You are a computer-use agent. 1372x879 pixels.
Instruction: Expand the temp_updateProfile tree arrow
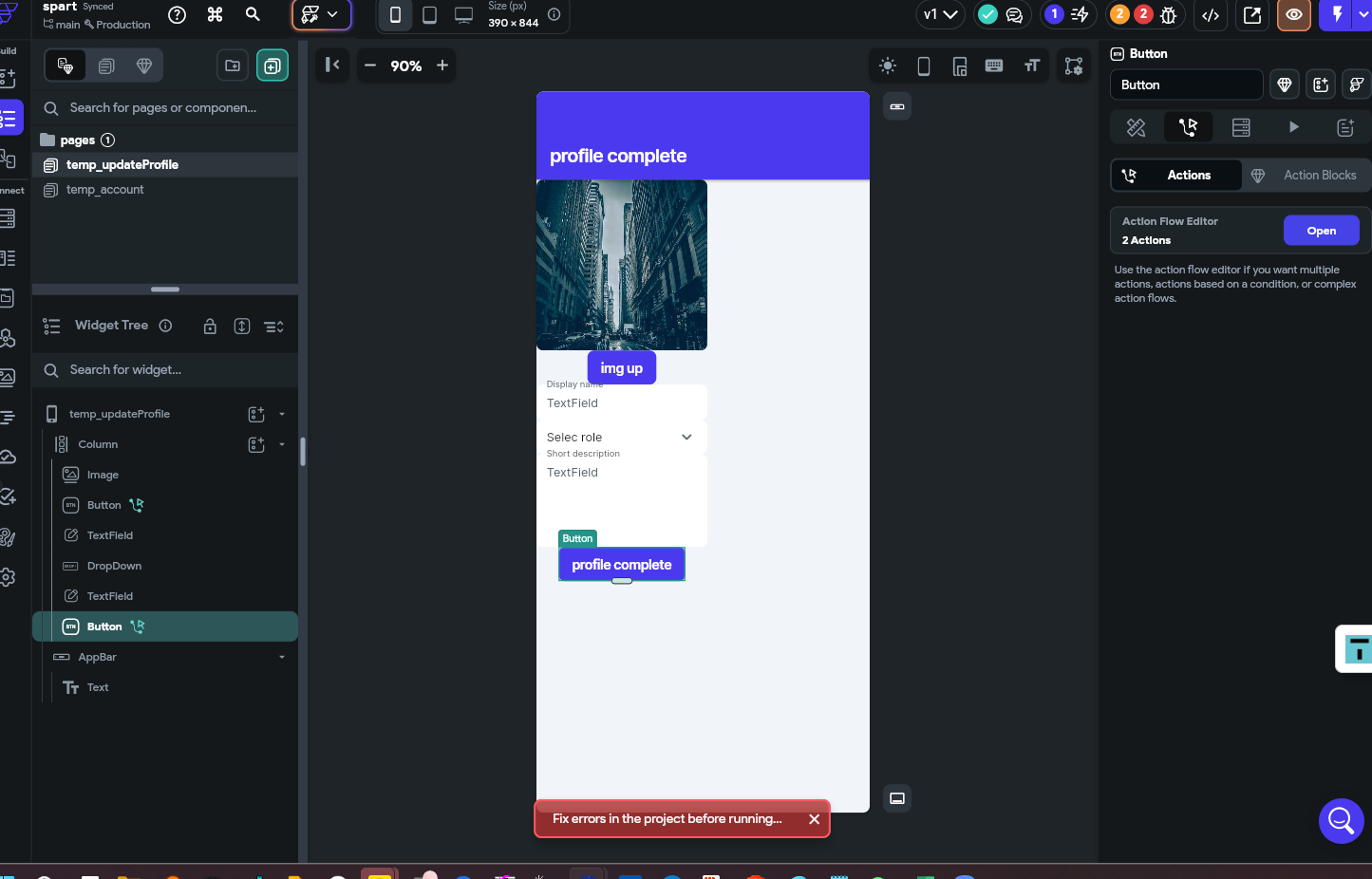[x=282, y=415]
